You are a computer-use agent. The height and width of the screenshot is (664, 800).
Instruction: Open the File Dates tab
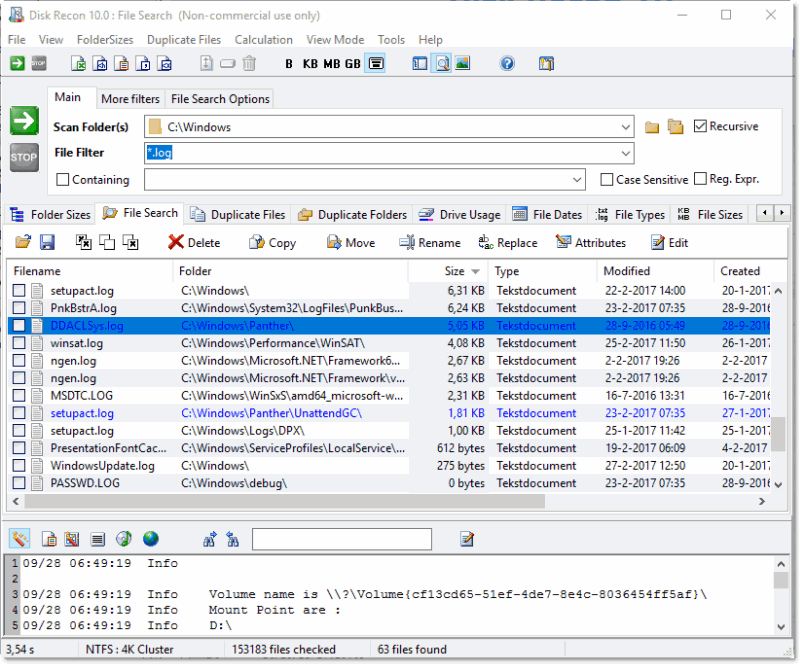click(547, 214)
